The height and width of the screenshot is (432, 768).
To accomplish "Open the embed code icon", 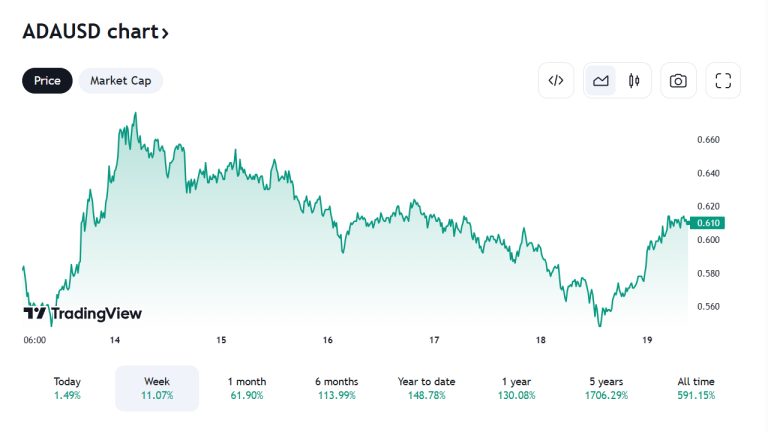I will tap(556, 81).
